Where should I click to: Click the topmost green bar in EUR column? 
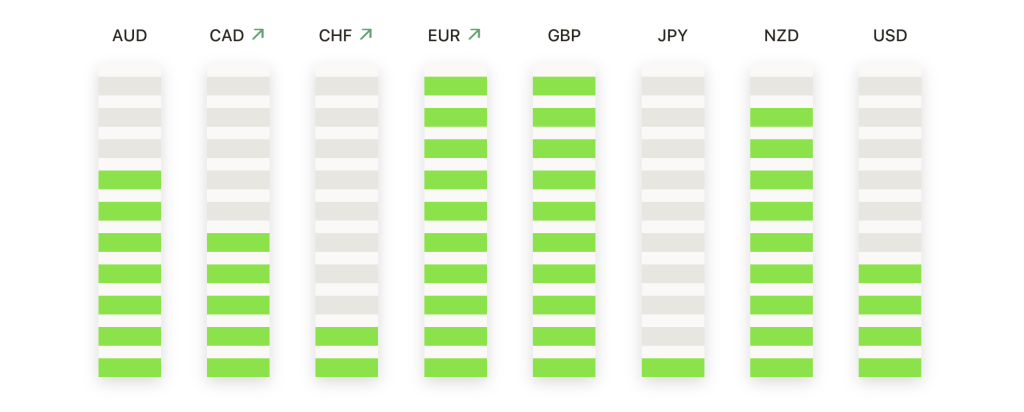point(455,86)
